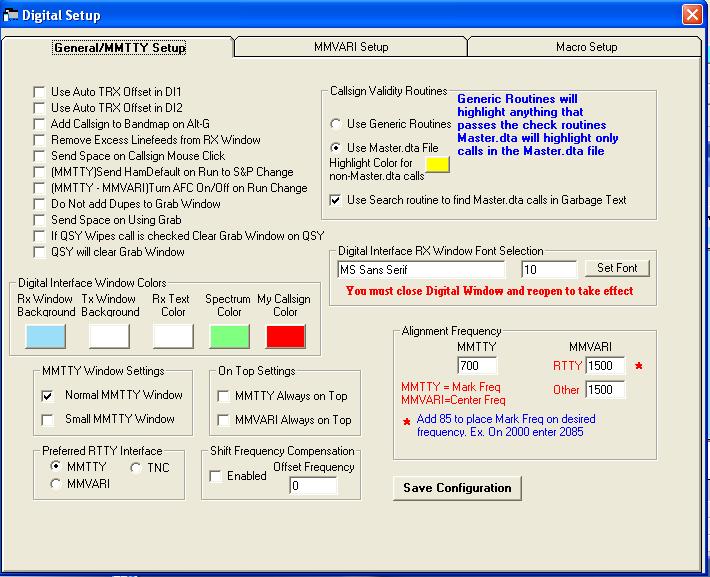The width and height of the screenshot is (710, 577).
Task: Click the font size field showing 10
Action: coord(549,270)
